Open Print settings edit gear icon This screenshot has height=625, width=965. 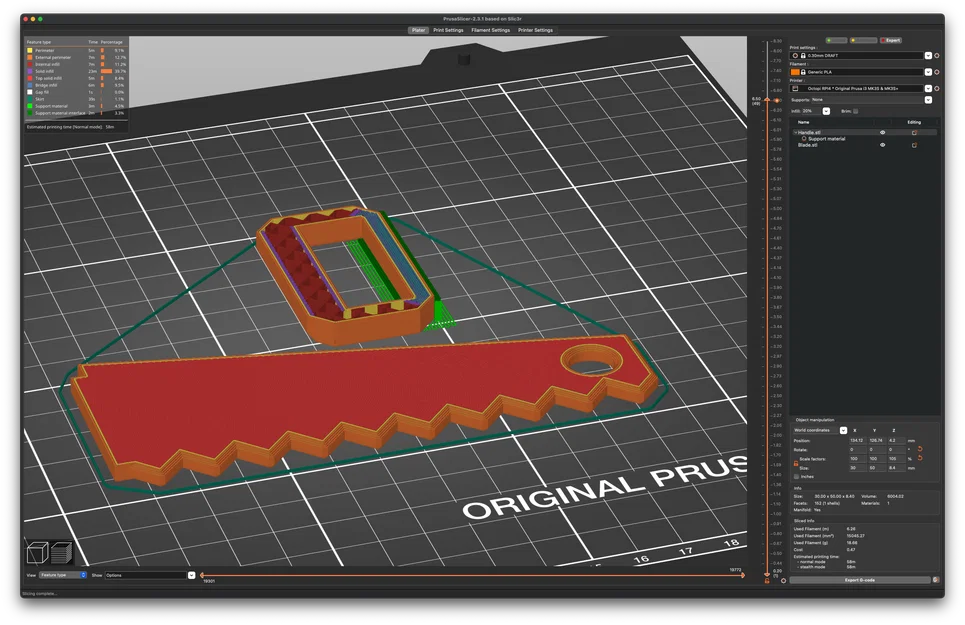tap(937, 55)
